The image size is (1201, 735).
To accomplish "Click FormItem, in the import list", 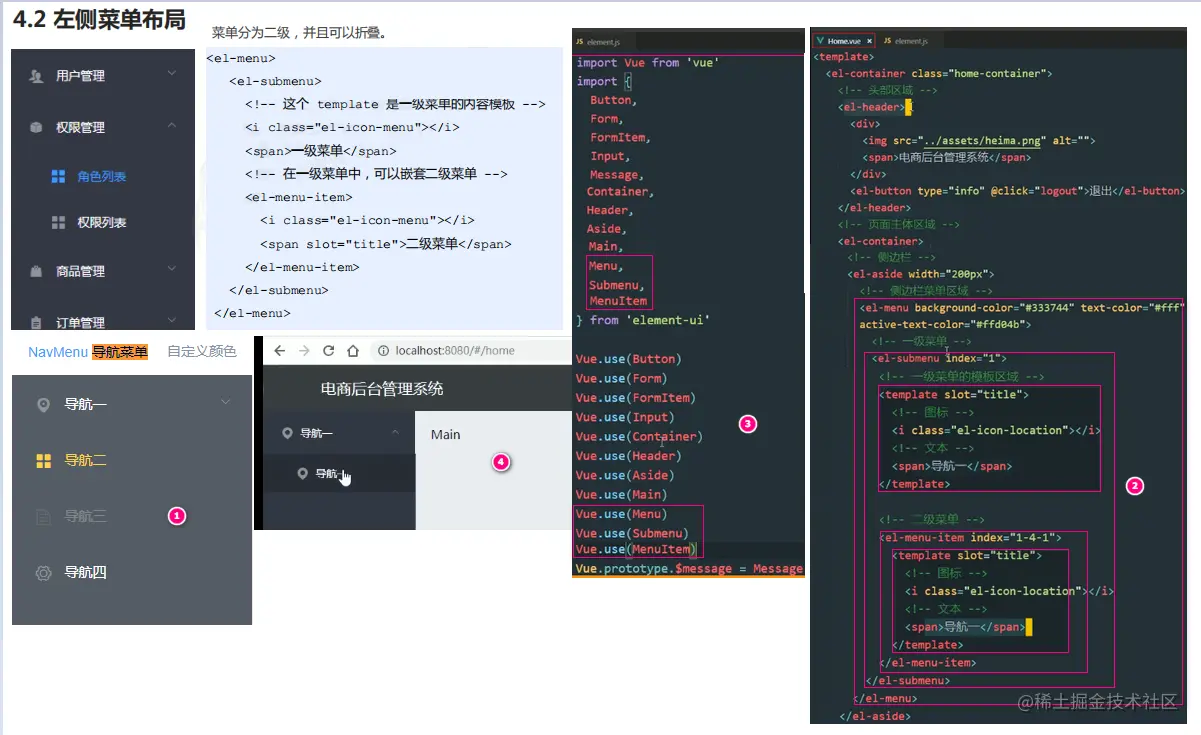I will pos(620,137).
